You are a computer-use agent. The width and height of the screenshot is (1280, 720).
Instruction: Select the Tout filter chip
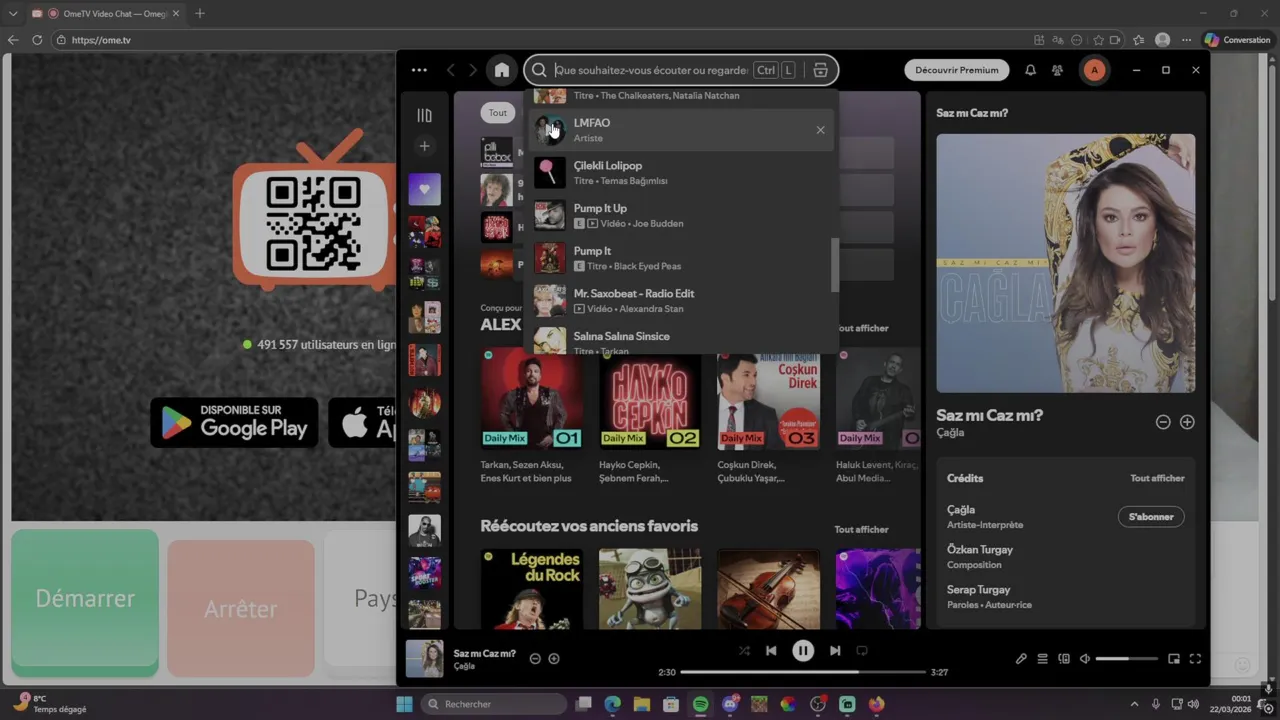498,113
